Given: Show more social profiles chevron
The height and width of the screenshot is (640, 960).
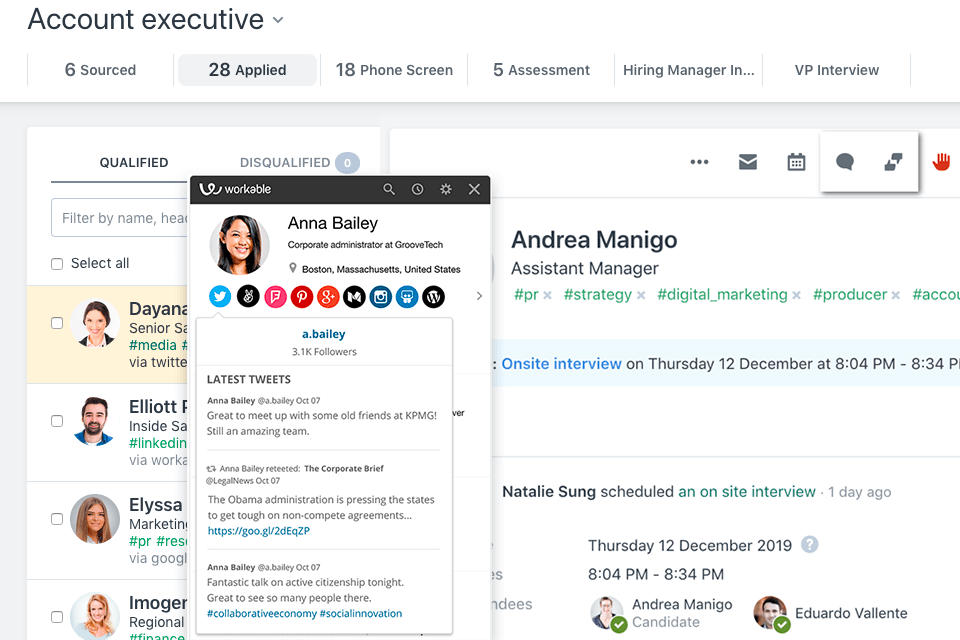Looking at the screenshot, I should [479, 296].
